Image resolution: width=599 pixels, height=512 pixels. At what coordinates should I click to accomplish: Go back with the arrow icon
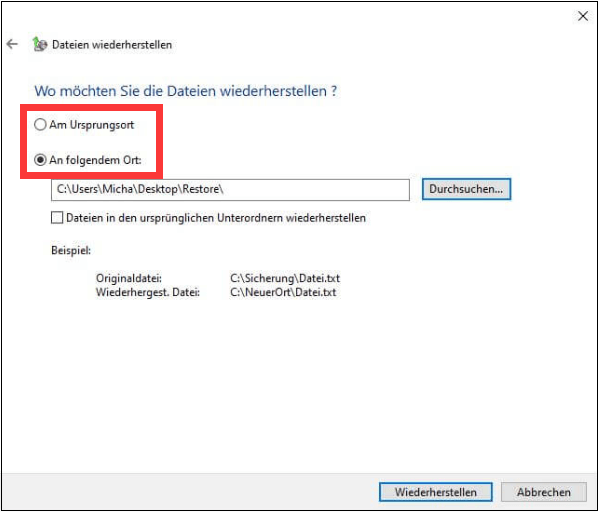tap(12, 44)
